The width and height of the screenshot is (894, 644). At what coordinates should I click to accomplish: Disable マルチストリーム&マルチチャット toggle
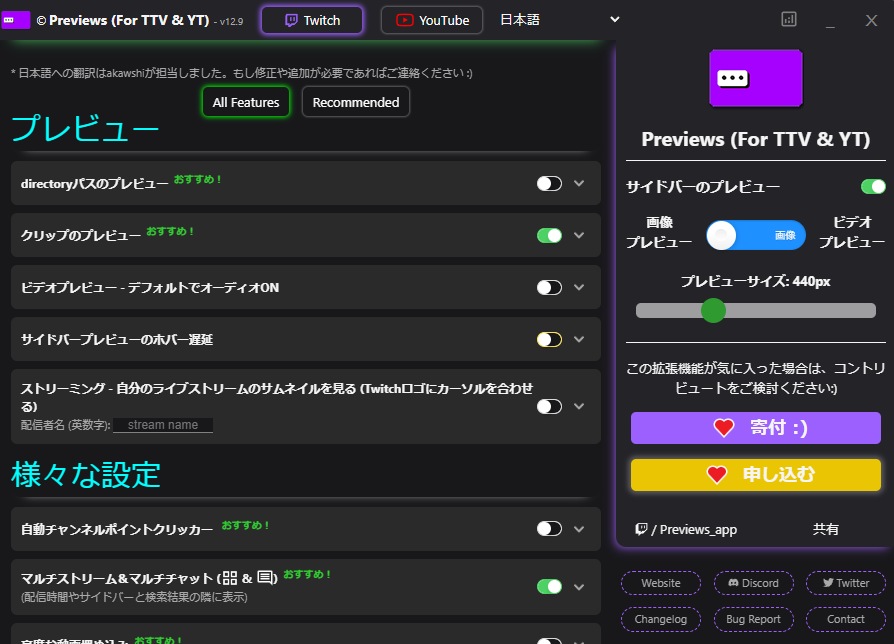pyautogui.click(x=549, y=586)
